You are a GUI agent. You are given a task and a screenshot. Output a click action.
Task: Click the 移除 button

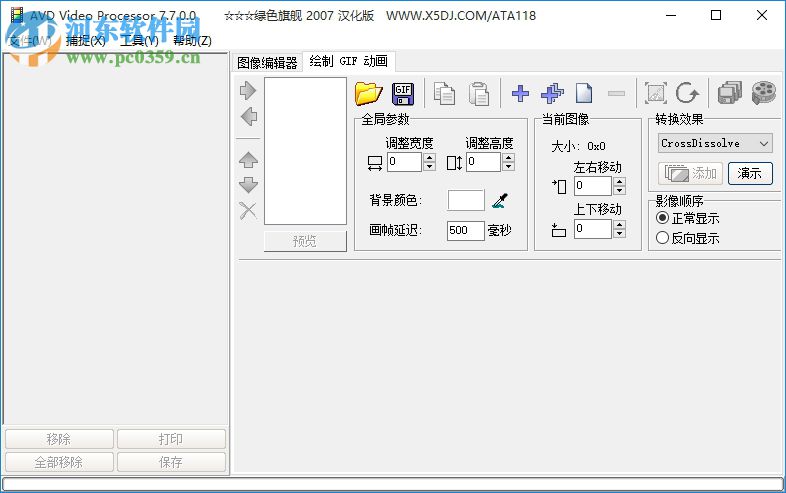click(59, 439)
